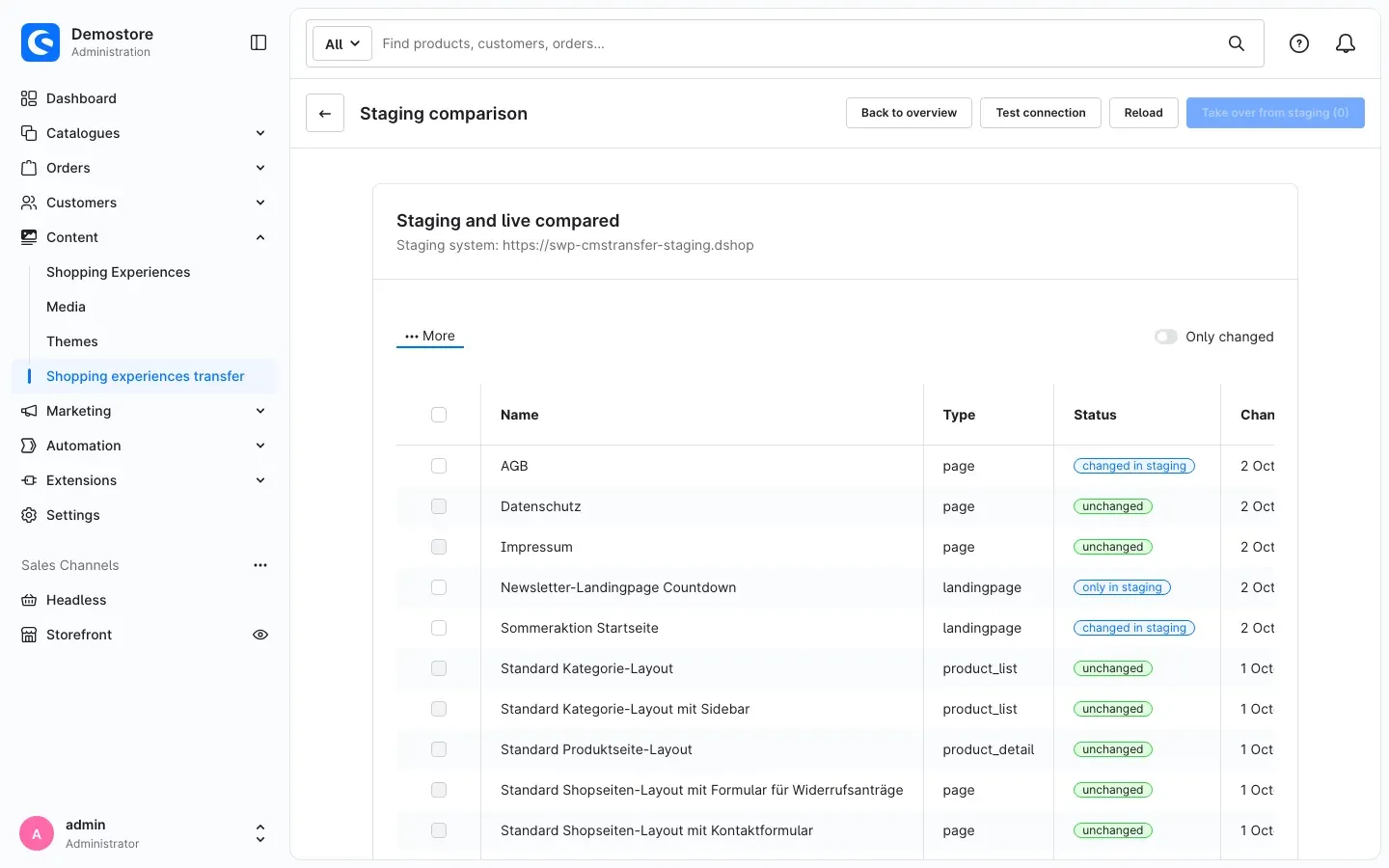Click the sidebar collapse icon
Viewport: 1389px width, 868px height.
259,42
